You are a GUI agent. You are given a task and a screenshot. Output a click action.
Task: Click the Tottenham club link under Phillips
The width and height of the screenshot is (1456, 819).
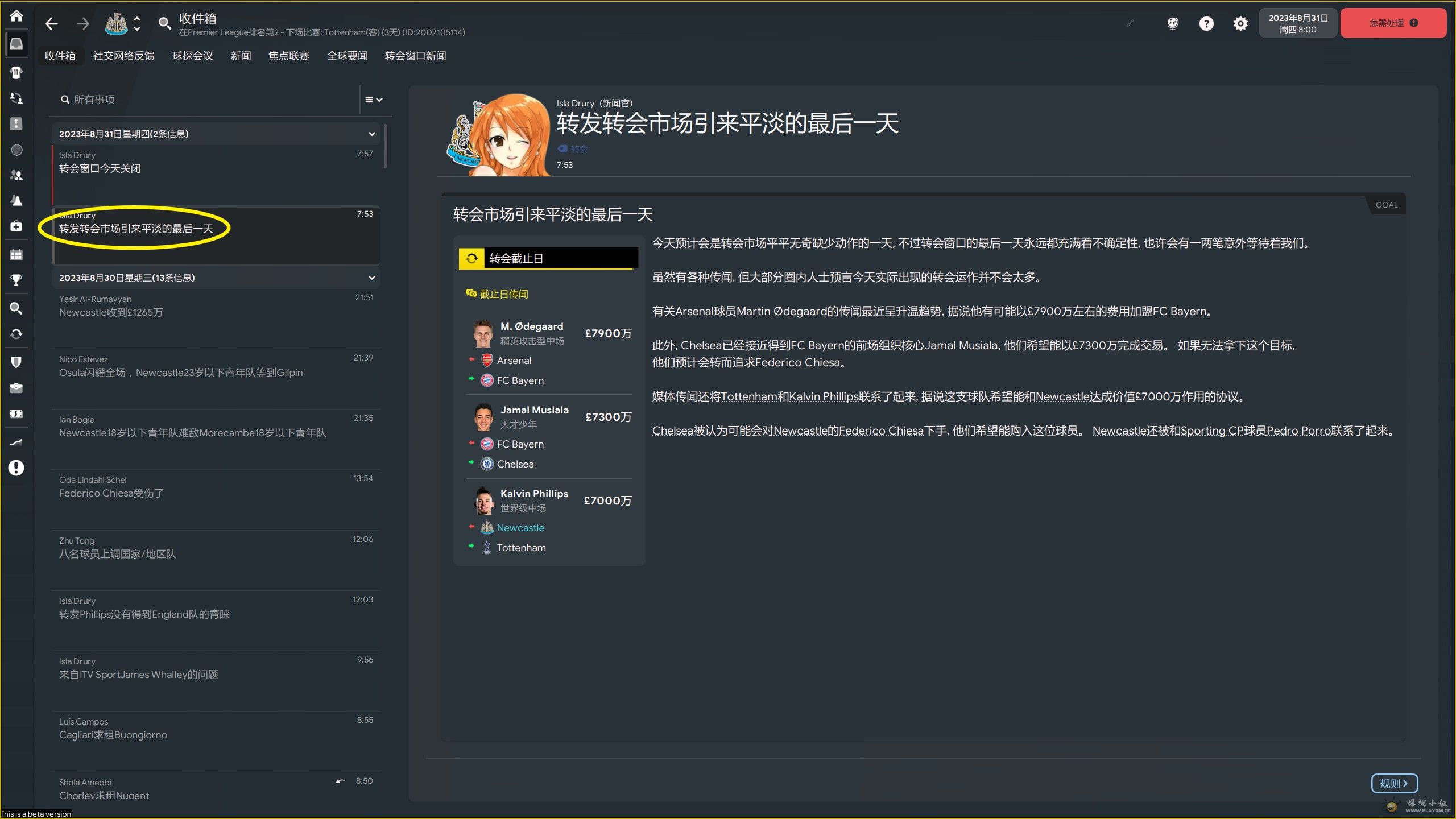pyautogui.click(x=521, y=548)
